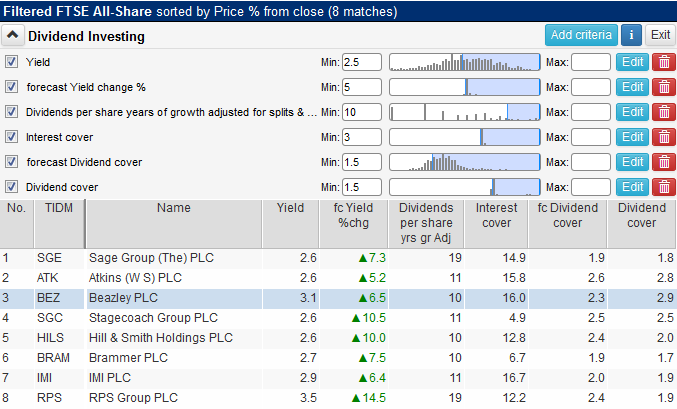The height and width of the screenshot is (409, 677).
Task: Select the Atkins (W S) PLC row
Action: point(338,278)
